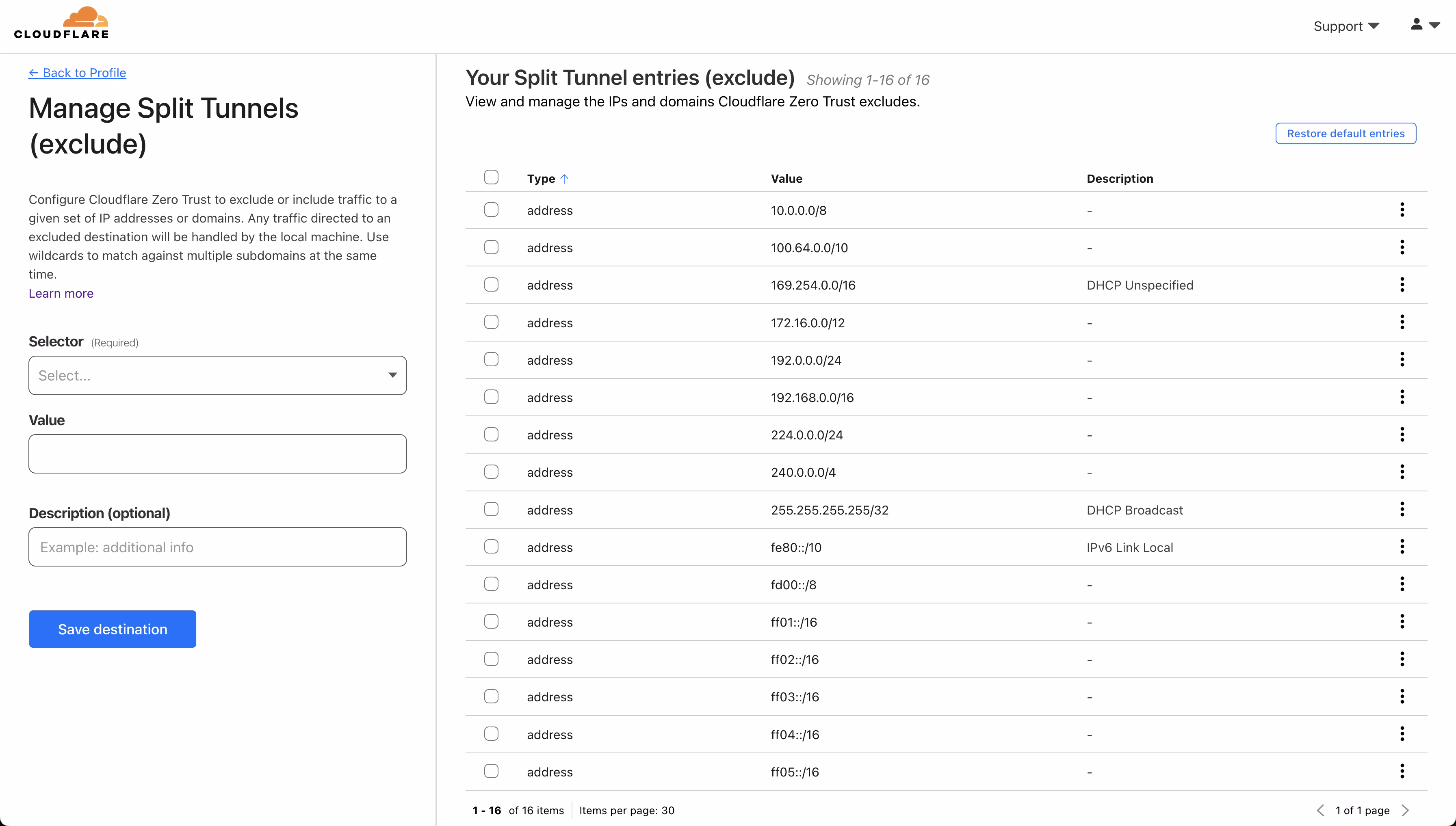The image size is (1456, 826).
Task: Select the 255.255.255.255/32 DHCP Broadcast checkbox
Action: tap(492, 509)
